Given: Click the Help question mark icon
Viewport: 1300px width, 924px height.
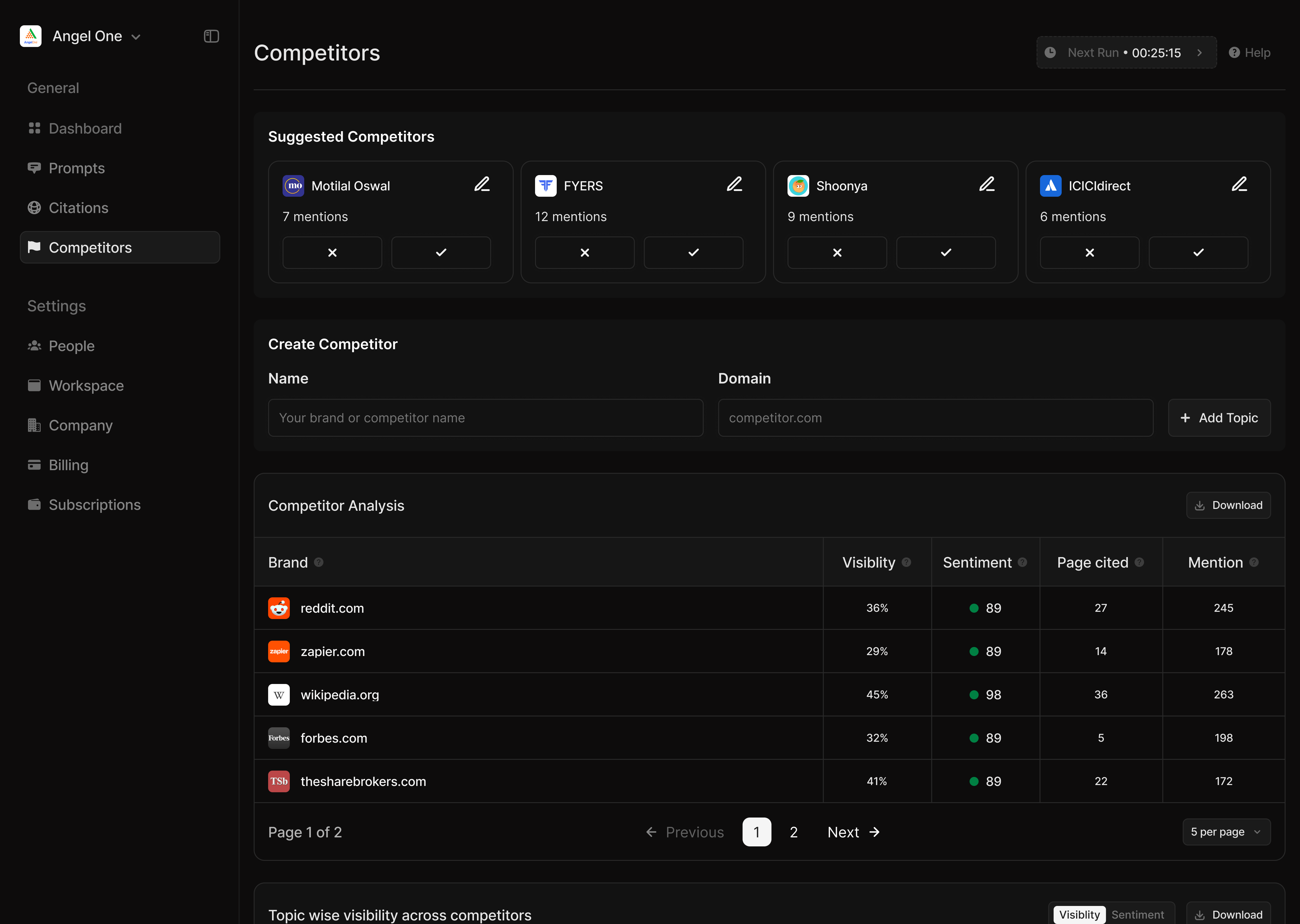Looking at the screenshot, I should pos(1234,53).
